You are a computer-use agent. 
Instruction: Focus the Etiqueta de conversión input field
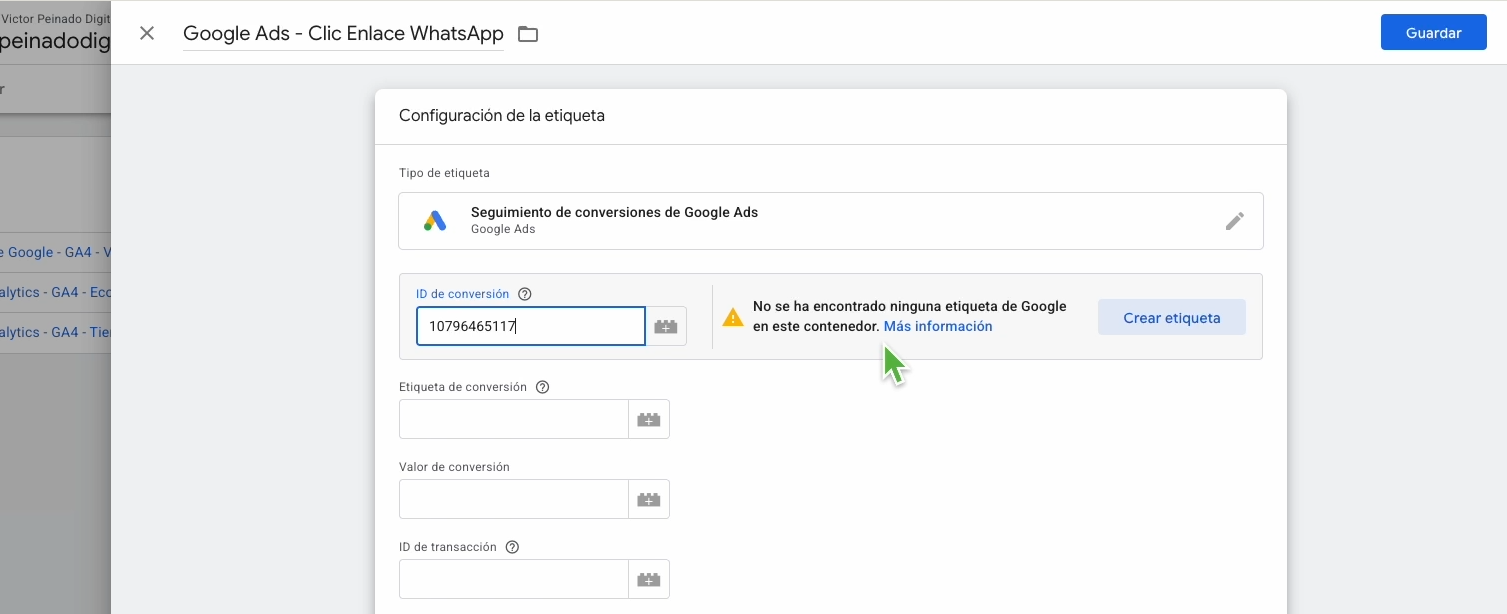pyautogui.click(x=514, y=419)
